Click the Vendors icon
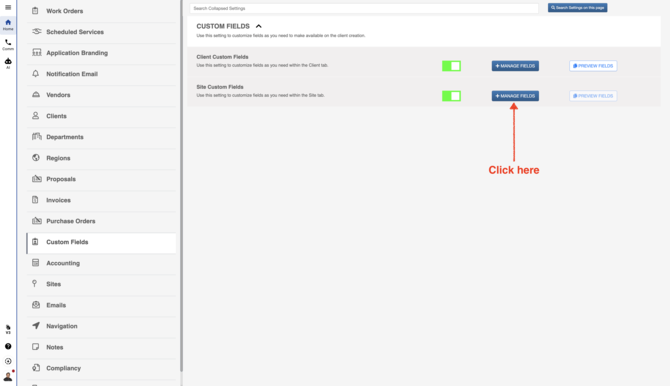The height and width of the screenshot is (386, 670). [x=36, y=94]
